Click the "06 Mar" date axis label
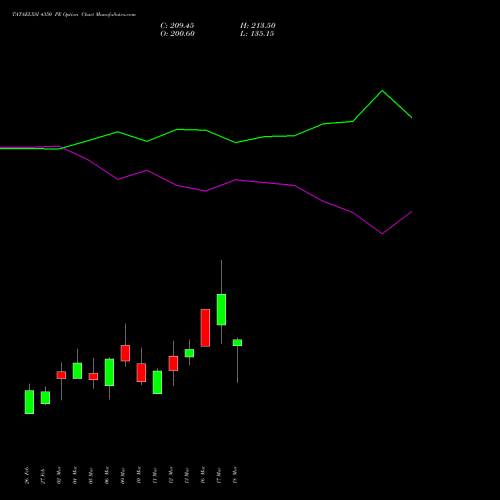Screen dimensions: 500x500 tap(107, 475)
